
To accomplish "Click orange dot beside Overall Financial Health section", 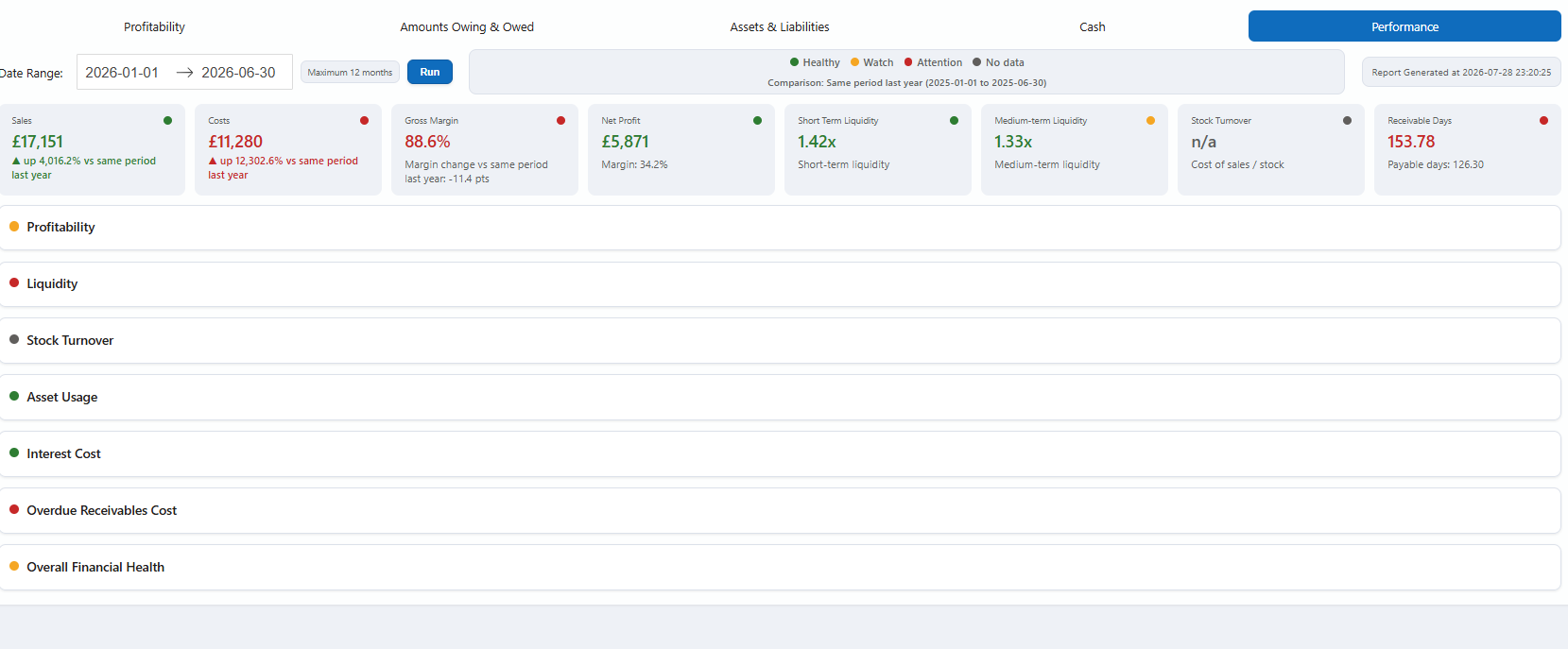I will pyautogui.click(x=14, y=566).
